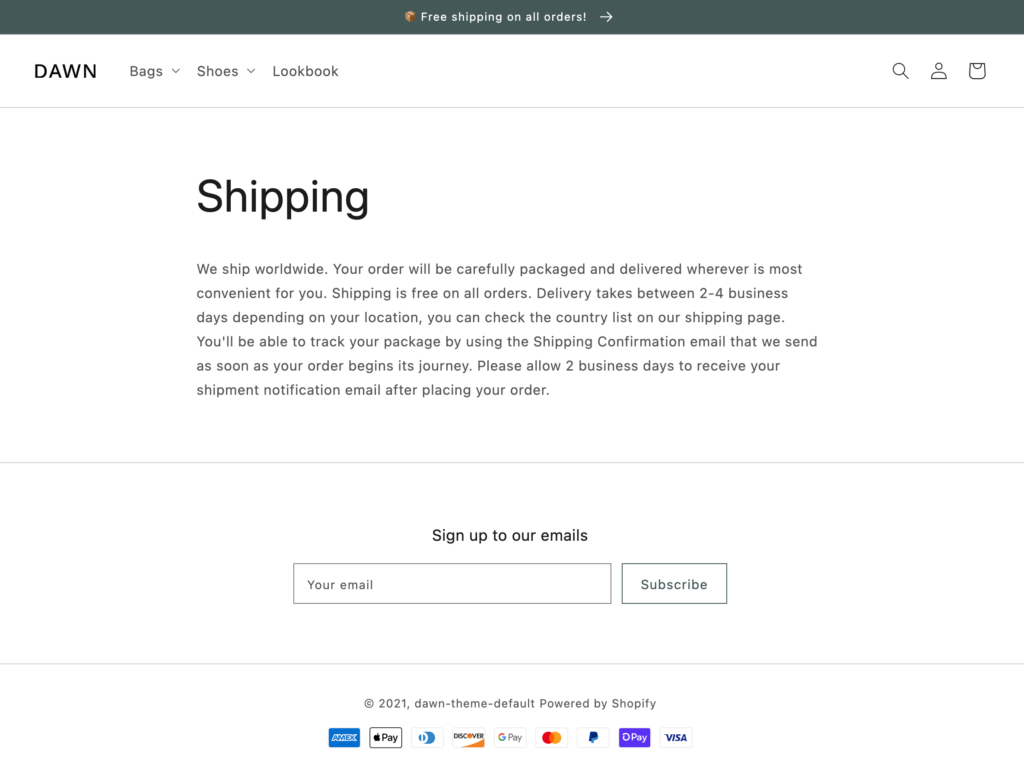Screen dimensions: 1024x774
Task: Open the account login icon
Action: tap(938, 71)
